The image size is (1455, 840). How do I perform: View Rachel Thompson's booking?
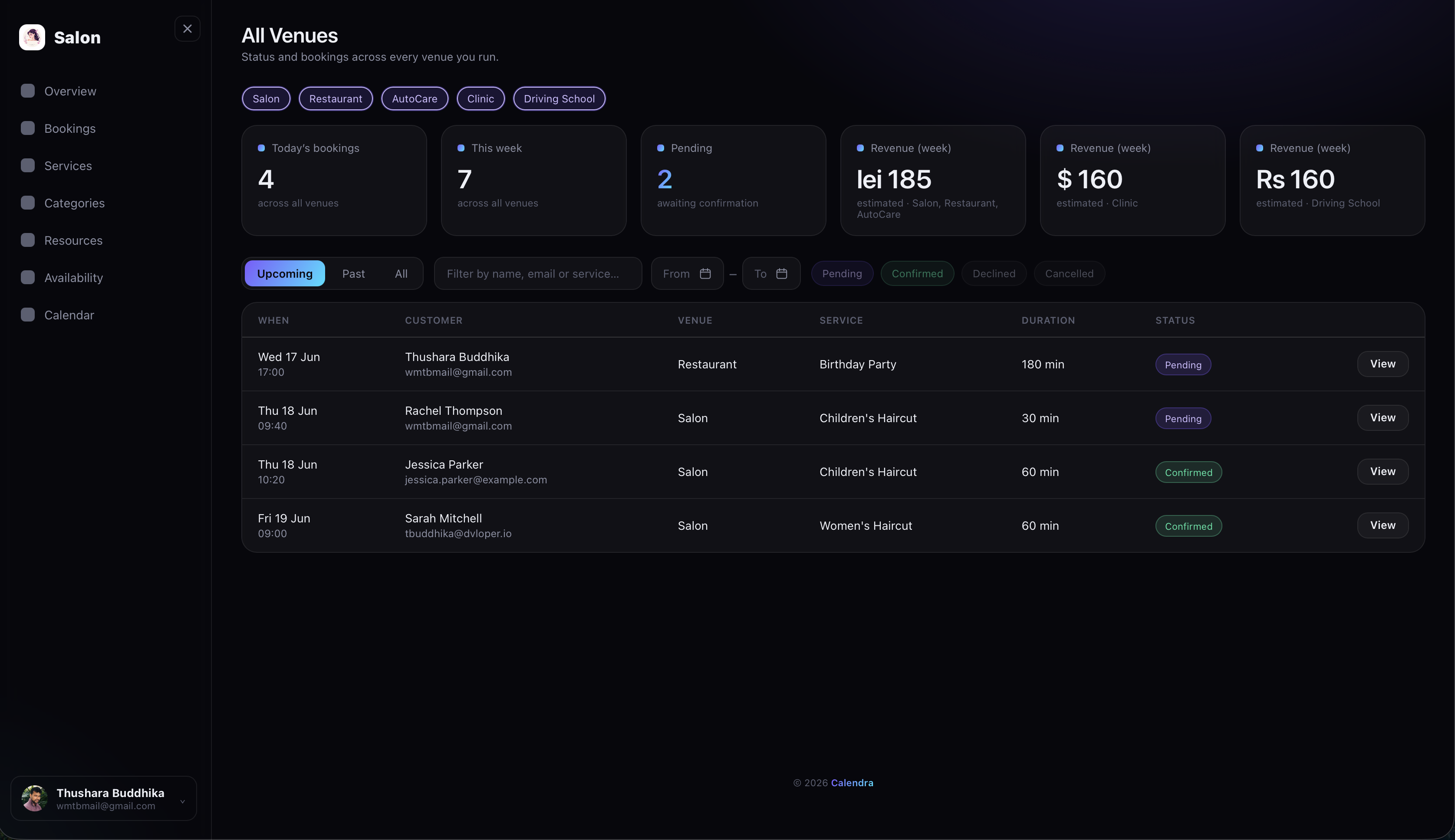pos(1383,418)
